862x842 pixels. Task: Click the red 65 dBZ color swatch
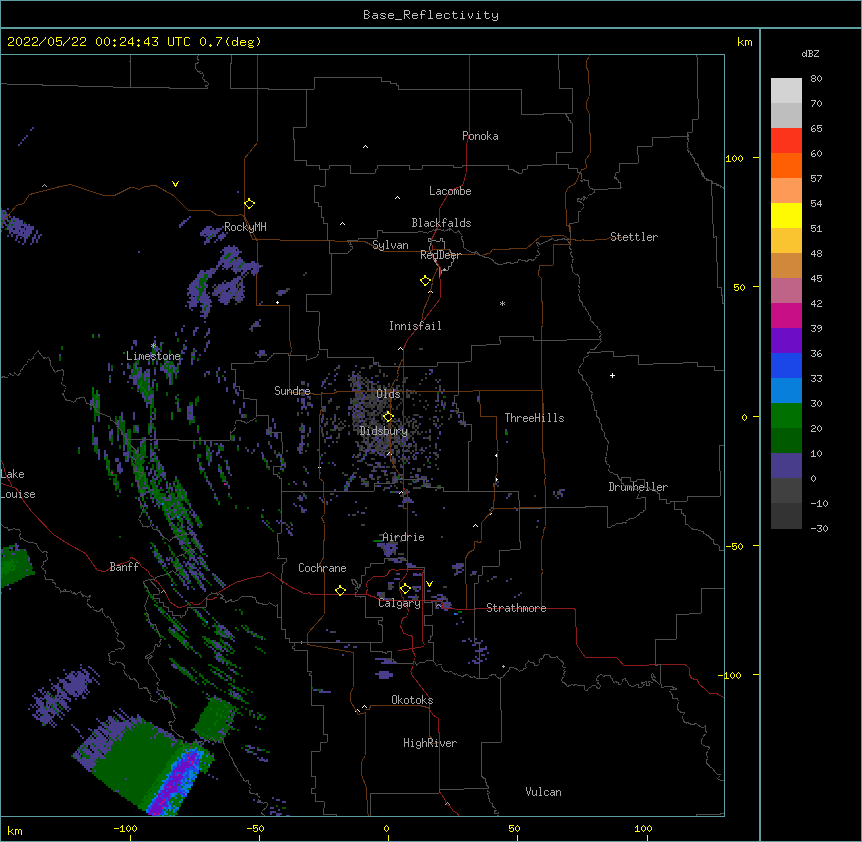[786, 141]
